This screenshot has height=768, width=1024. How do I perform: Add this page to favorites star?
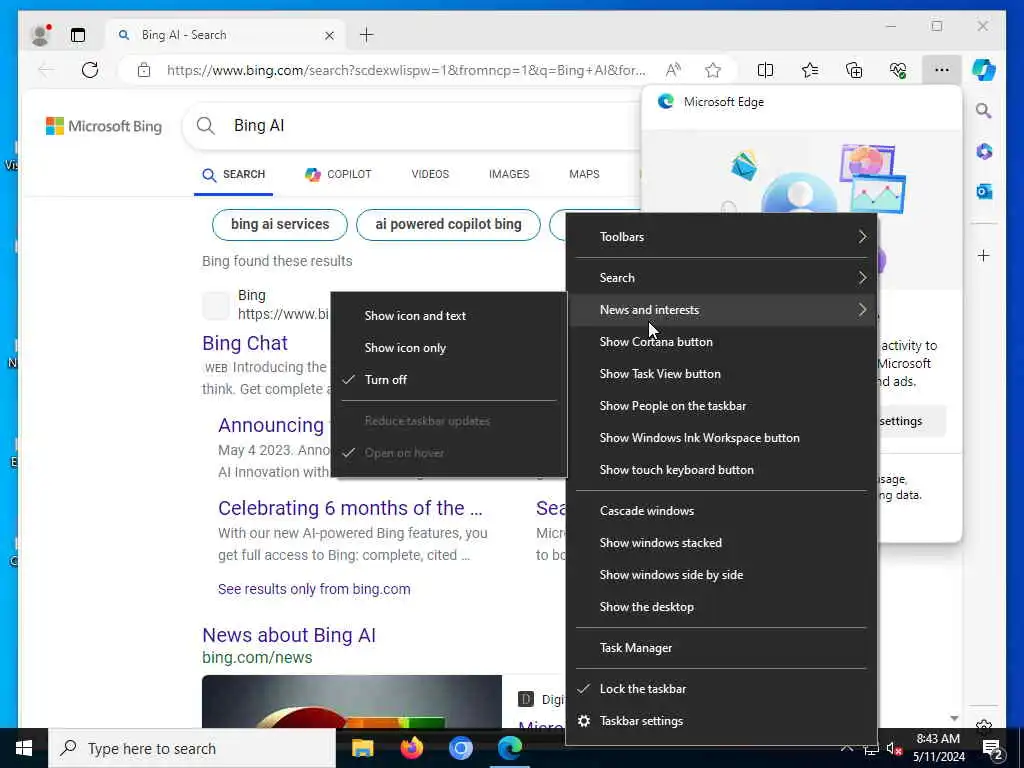712,70
